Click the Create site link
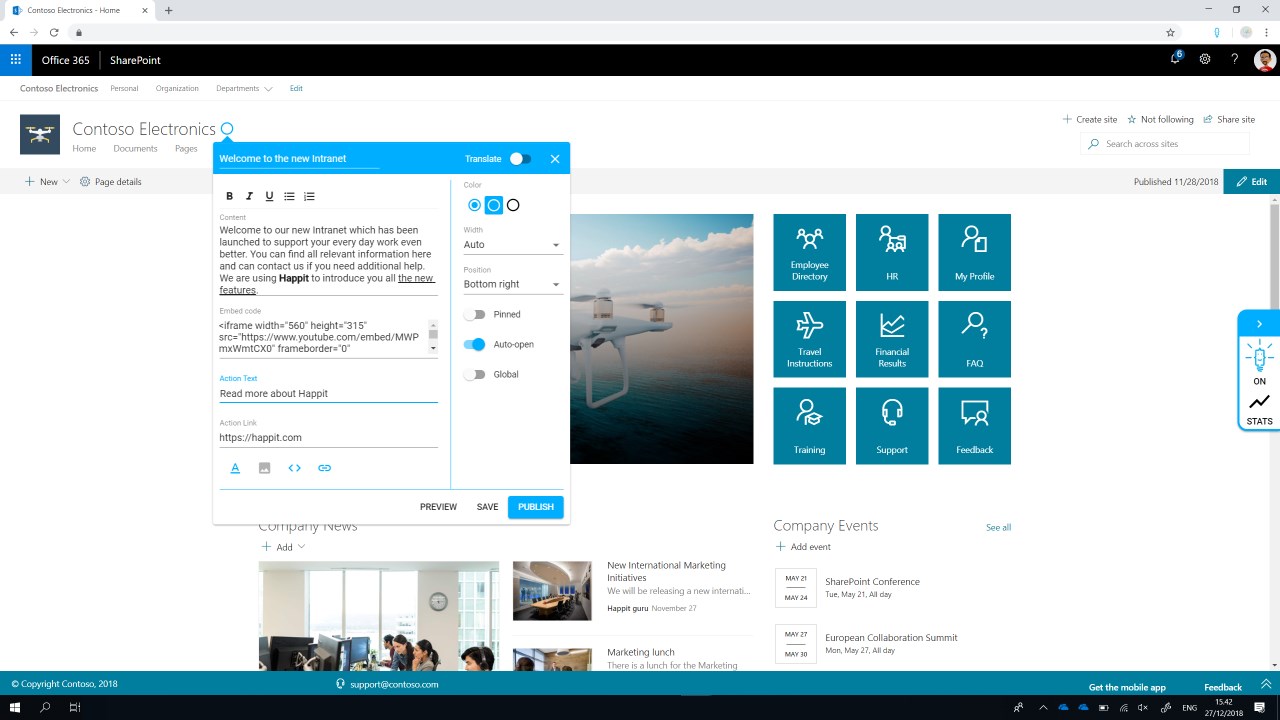This screenshot has height=720, width=1280. (x=1090, y=119)
